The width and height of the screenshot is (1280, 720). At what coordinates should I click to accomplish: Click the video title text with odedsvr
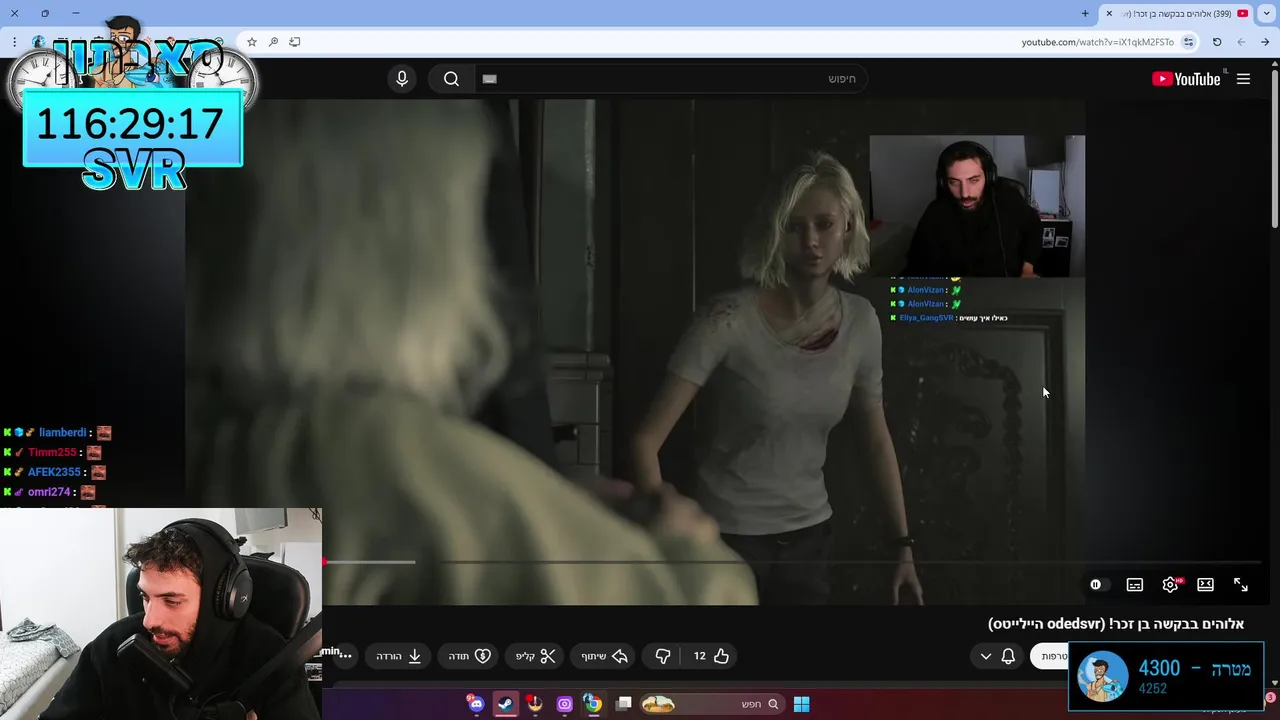click(x=1116, y=624)
